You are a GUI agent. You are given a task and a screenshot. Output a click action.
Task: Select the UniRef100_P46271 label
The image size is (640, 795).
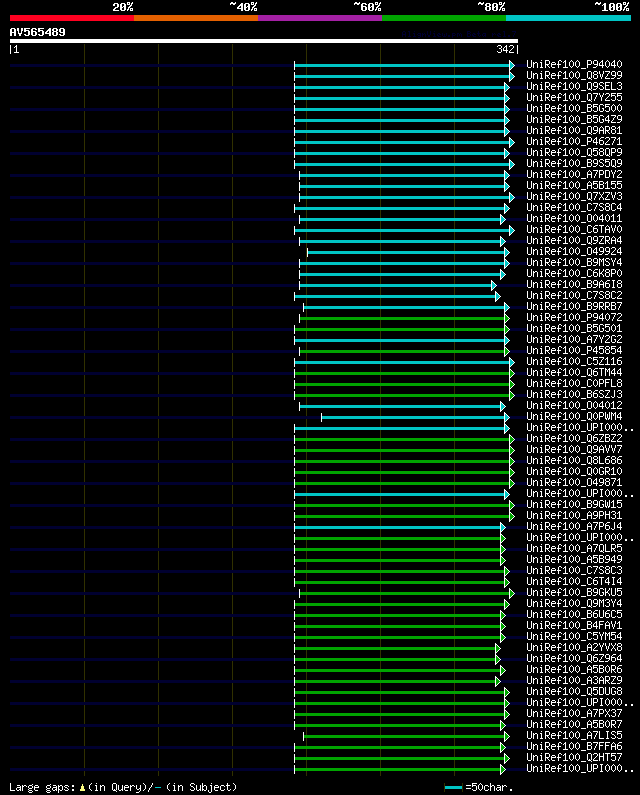pyautogui.click(x=574, y=141)
